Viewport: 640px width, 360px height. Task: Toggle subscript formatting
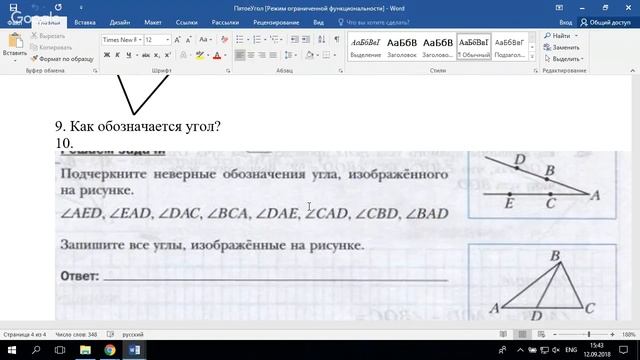click(157, 55)
